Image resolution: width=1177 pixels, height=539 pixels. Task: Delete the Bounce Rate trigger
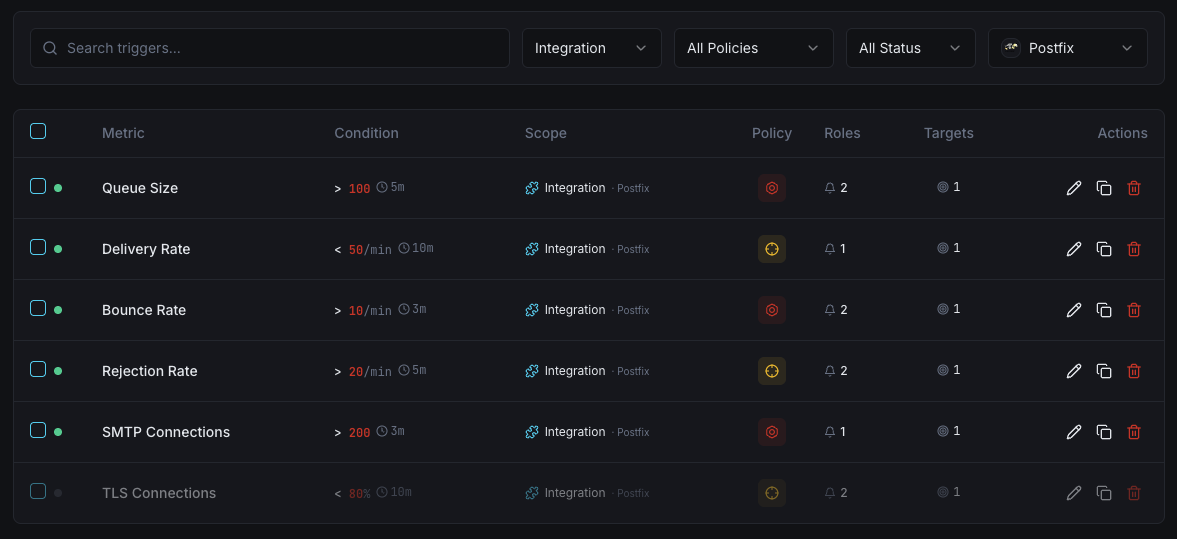tap(1133, 309)
